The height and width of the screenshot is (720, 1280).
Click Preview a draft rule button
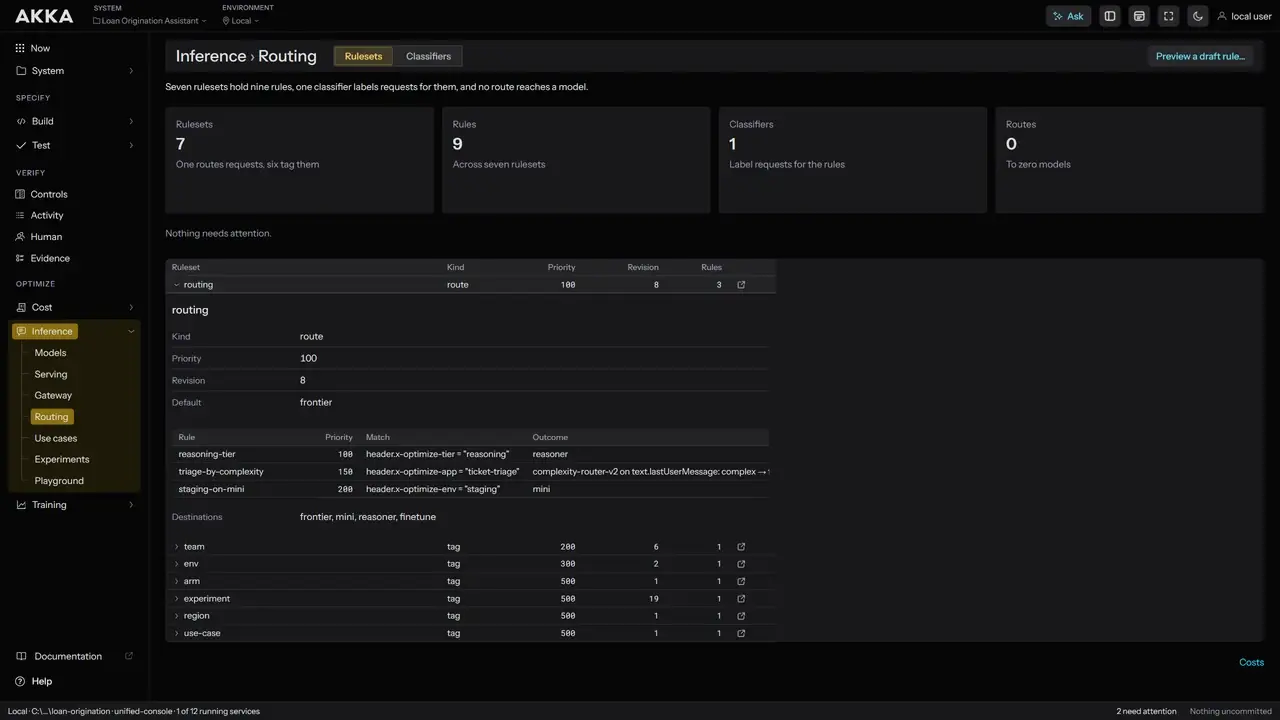click(1200, 56)
